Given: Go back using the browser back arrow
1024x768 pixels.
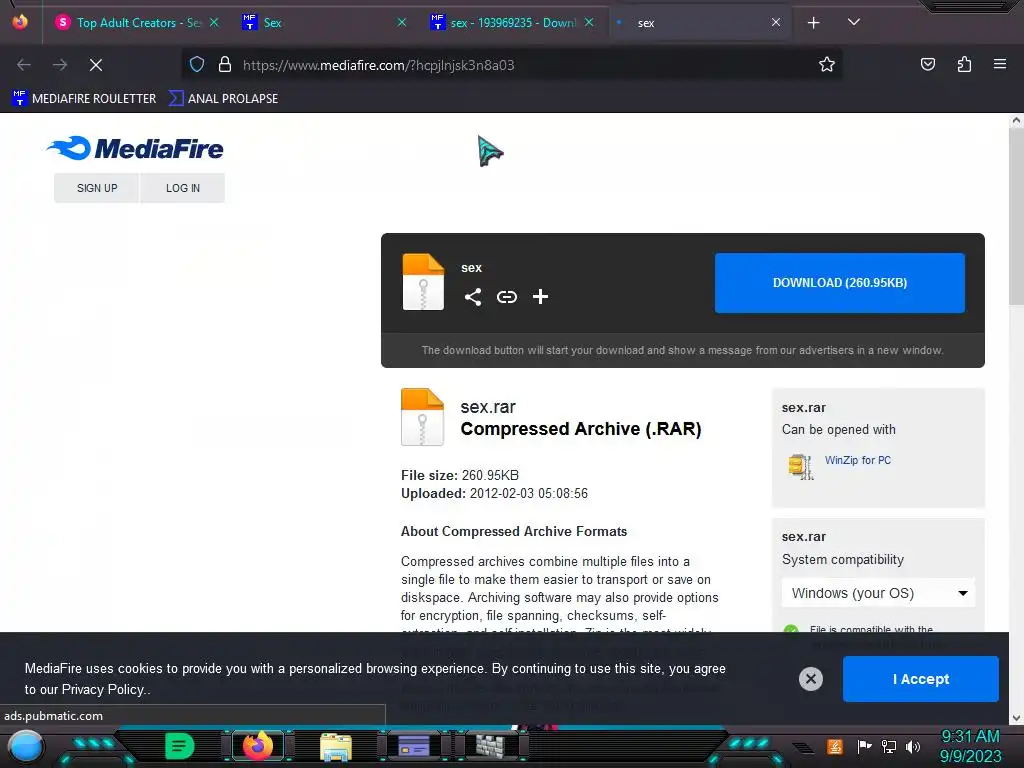Looking at the screenshot, I should click(24, 65).
